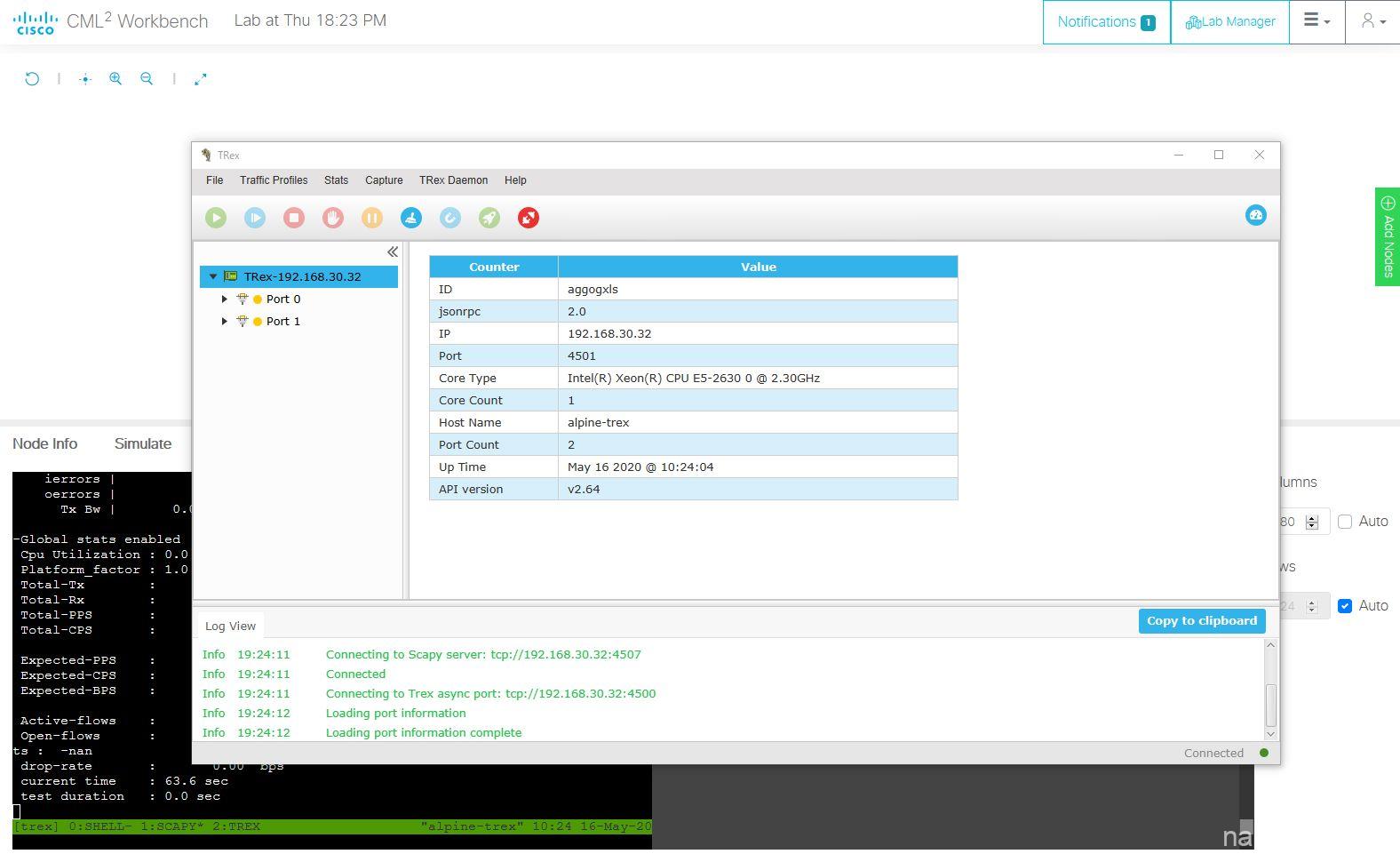Click Copy to clipboard button
This screenshot has height=862, width=1400.
click(x=1201, y=621)
